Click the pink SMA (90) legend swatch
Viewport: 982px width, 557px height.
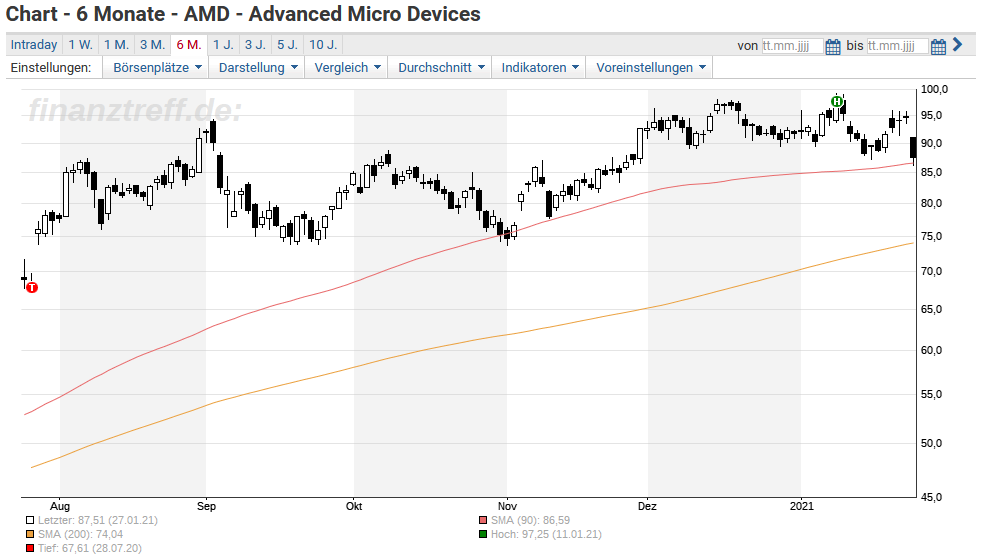tap(482, 520)
